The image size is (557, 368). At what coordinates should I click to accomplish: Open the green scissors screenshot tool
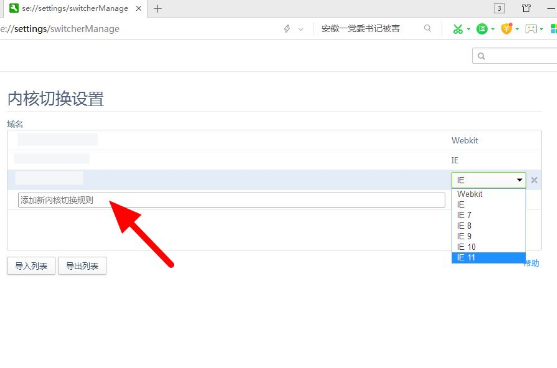pyautogui.click(x=458, y=29)
